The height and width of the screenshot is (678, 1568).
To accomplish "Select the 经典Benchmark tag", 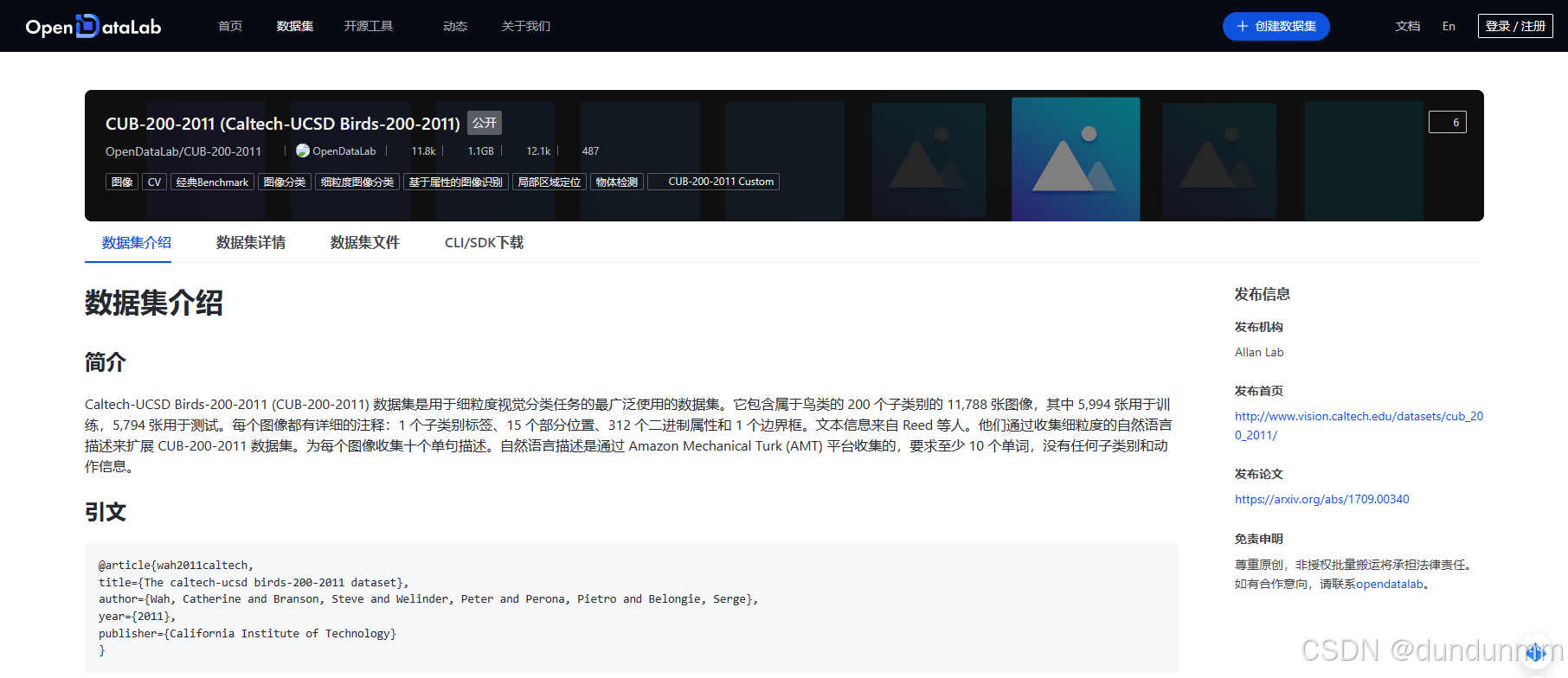I will [212, 182].
